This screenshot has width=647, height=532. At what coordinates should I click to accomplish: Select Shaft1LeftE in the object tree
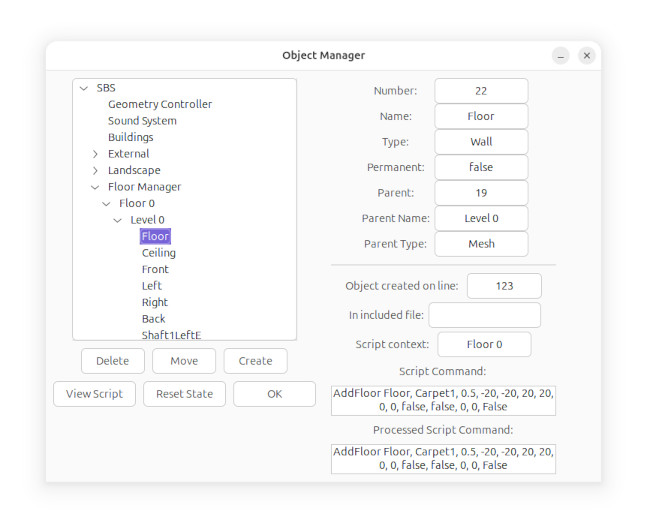click(x=171, y=335)
